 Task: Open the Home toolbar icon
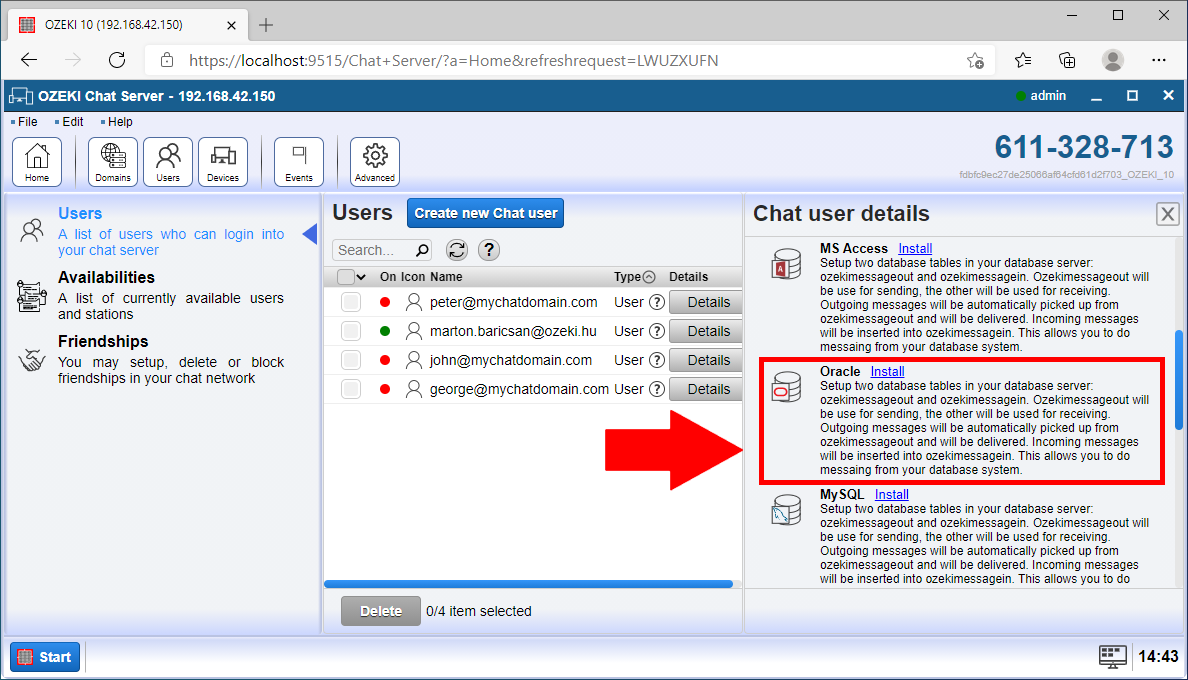(36, 160)
